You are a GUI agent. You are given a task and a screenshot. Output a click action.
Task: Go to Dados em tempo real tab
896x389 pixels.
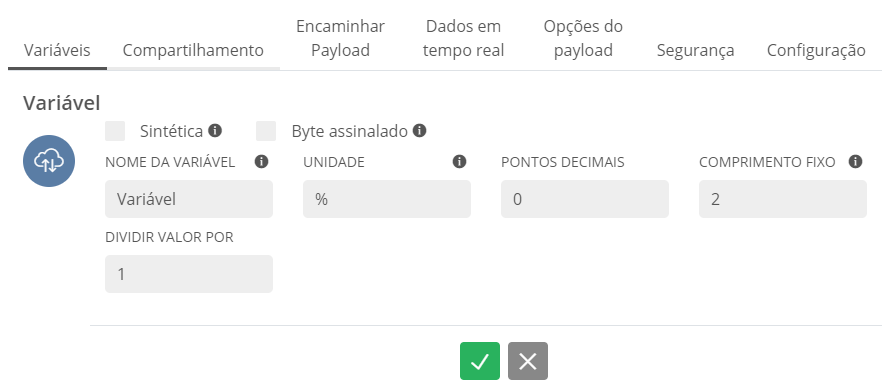coord(463,38)
